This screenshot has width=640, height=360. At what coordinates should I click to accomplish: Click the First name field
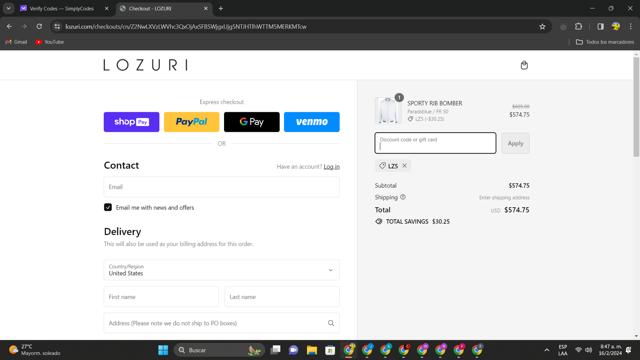point(161,297)
